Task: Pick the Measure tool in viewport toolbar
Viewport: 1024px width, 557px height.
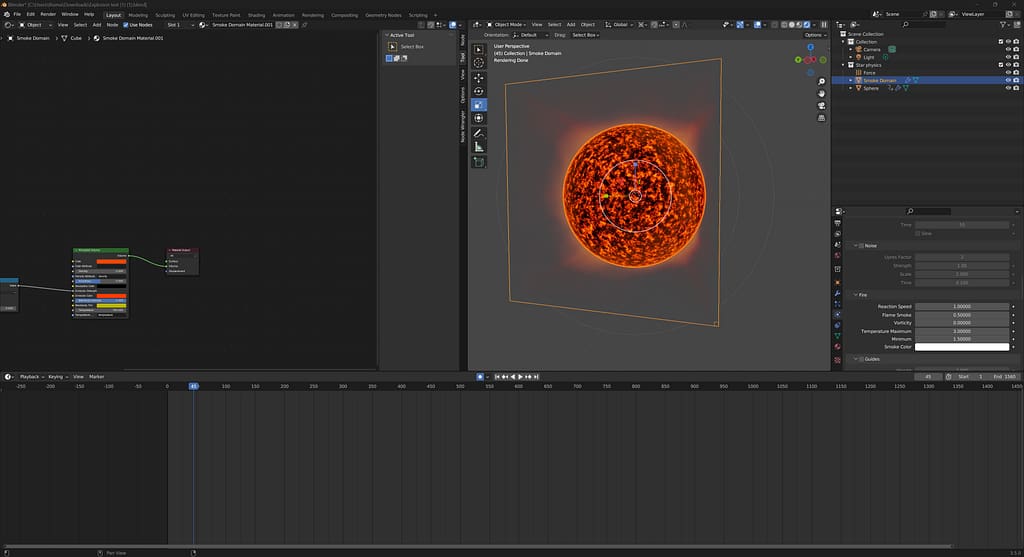Action: (478, 147)
